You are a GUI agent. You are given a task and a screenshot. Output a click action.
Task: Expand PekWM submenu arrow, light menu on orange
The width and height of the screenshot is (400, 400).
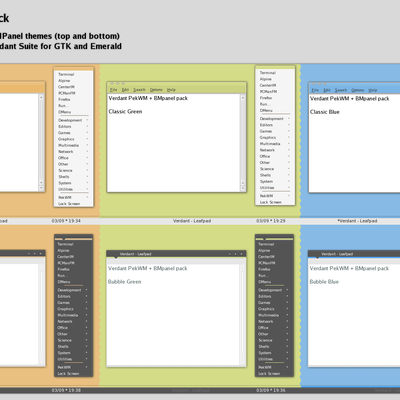[x=87, y=197]
